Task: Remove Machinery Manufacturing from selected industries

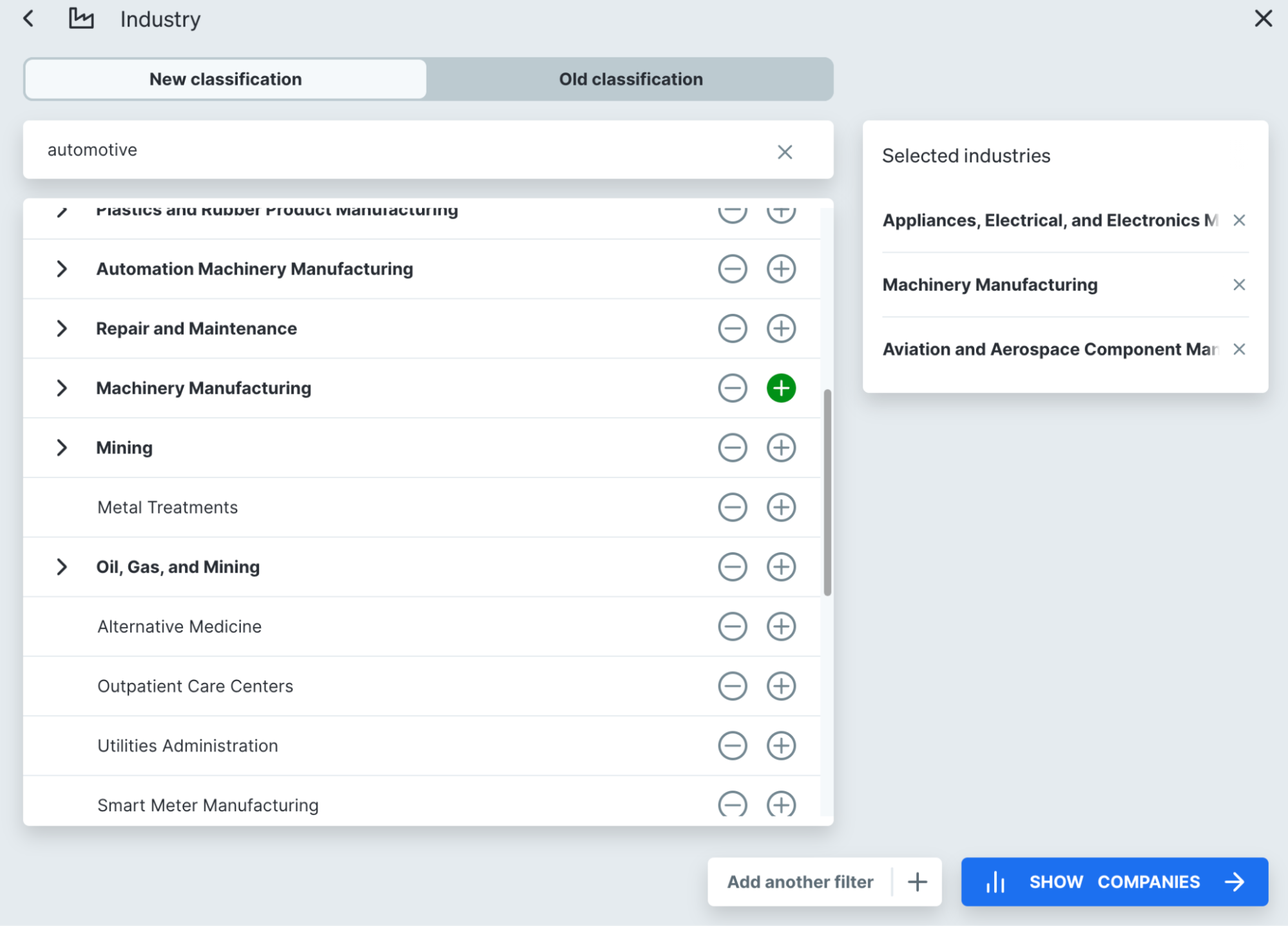Action: point(1239,284)
